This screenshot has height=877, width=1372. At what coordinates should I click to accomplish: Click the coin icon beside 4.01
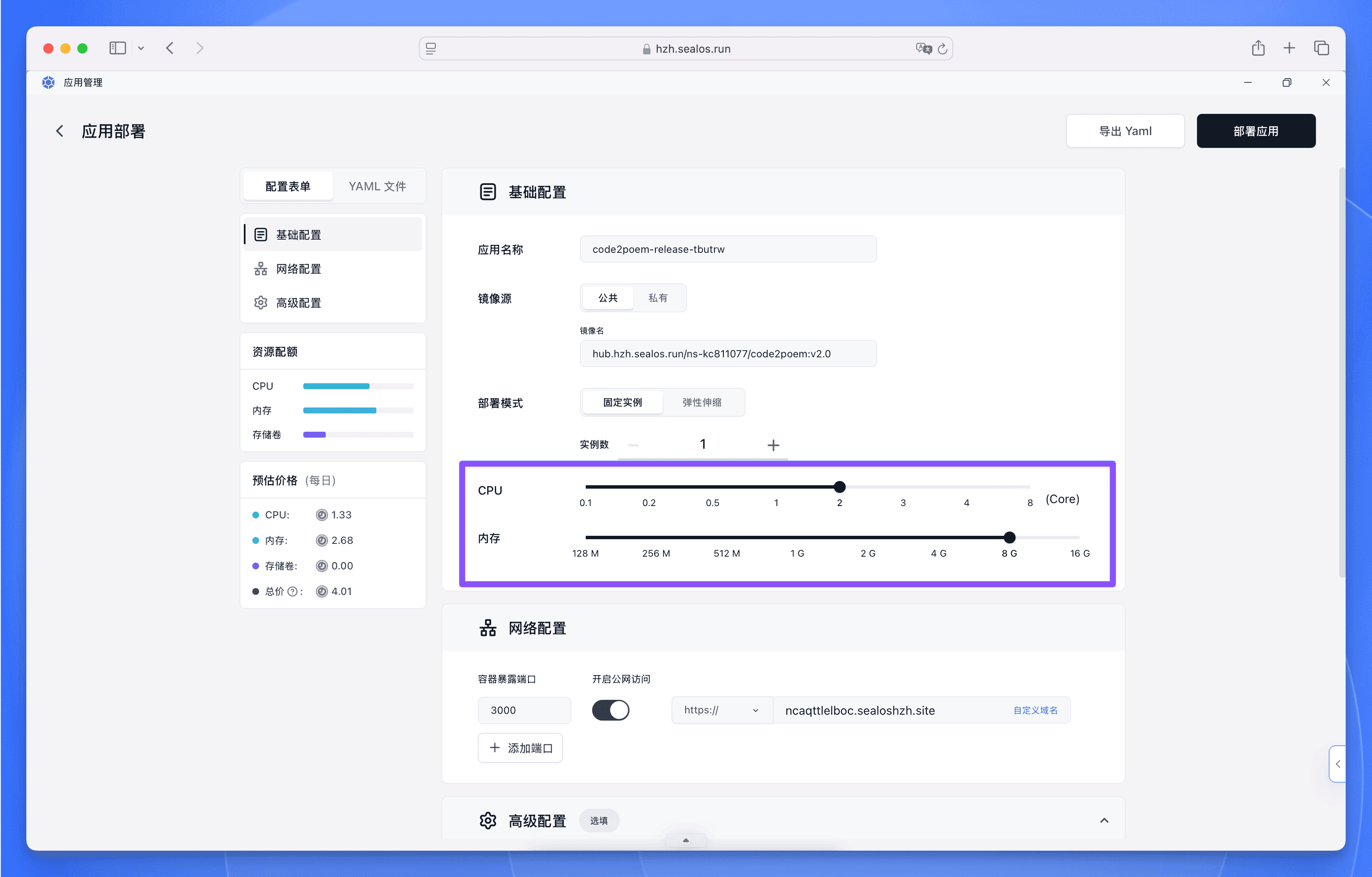click(322, 591)
